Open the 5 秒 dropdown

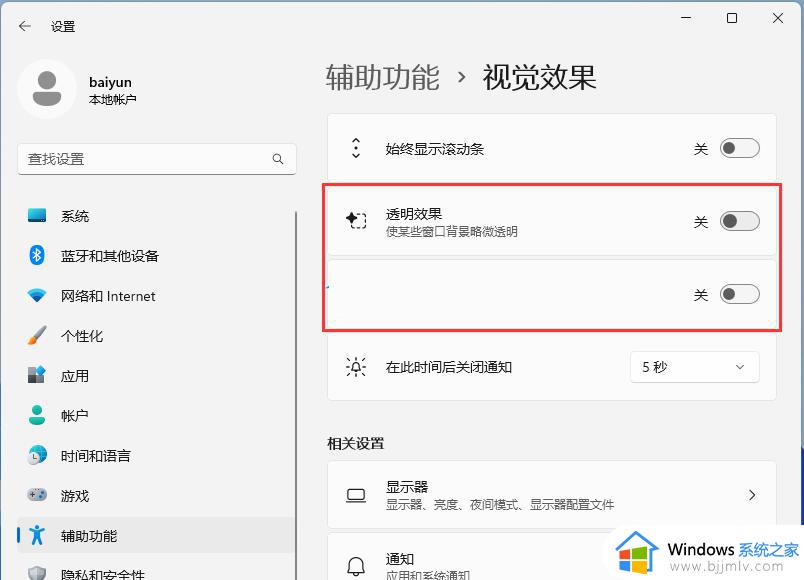pos(694,367)
